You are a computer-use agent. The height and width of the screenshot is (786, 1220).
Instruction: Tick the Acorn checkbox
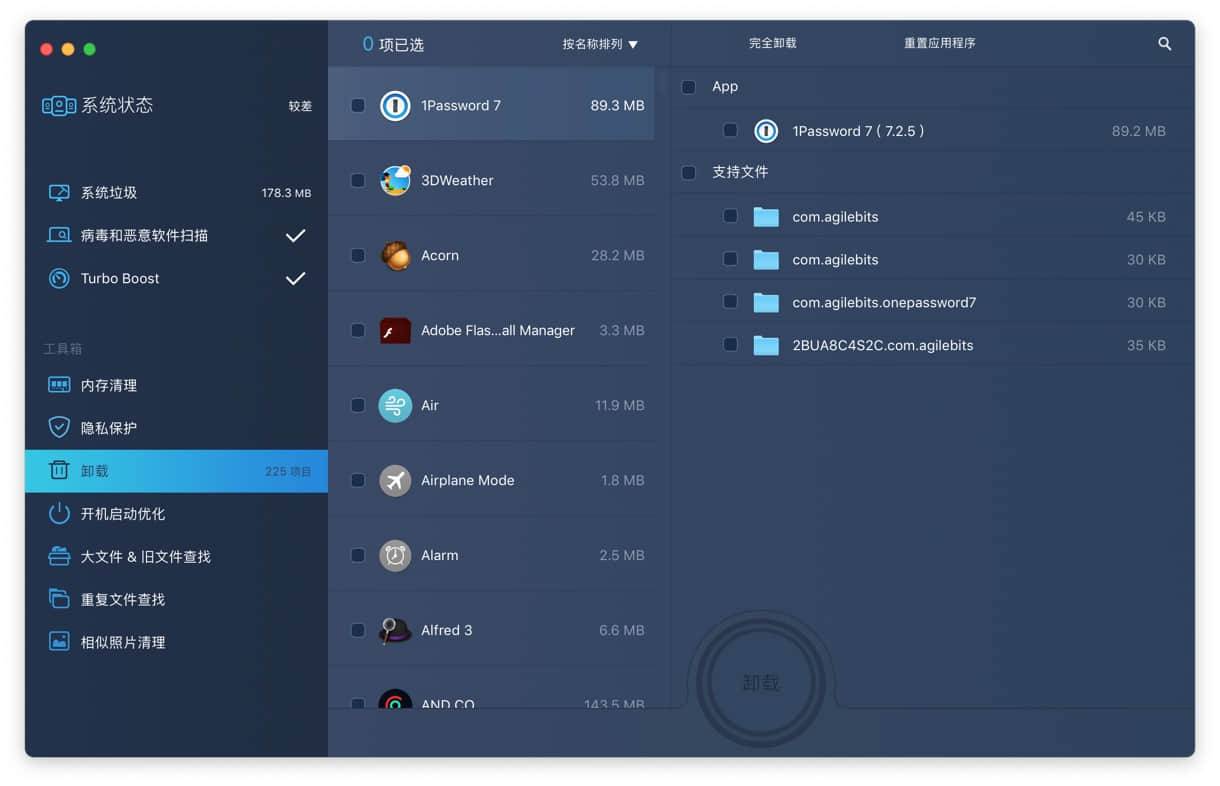(357, 255)
